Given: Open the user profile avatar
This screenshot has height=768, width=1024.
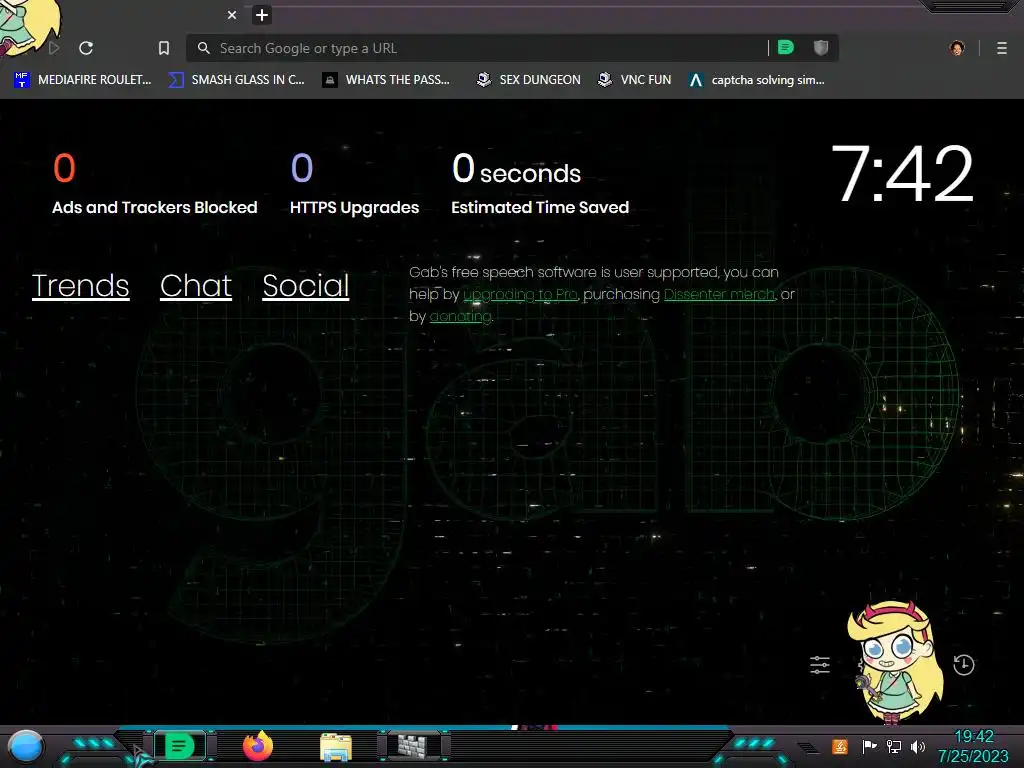Looking at the screenshot, I should coord(957,48).
